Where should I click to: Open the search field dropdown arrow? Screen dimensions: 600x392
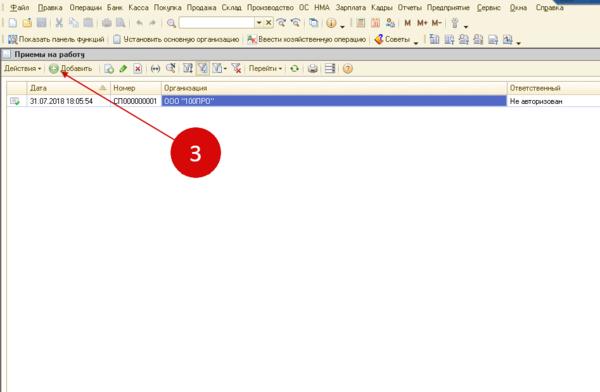pos(259,23)
